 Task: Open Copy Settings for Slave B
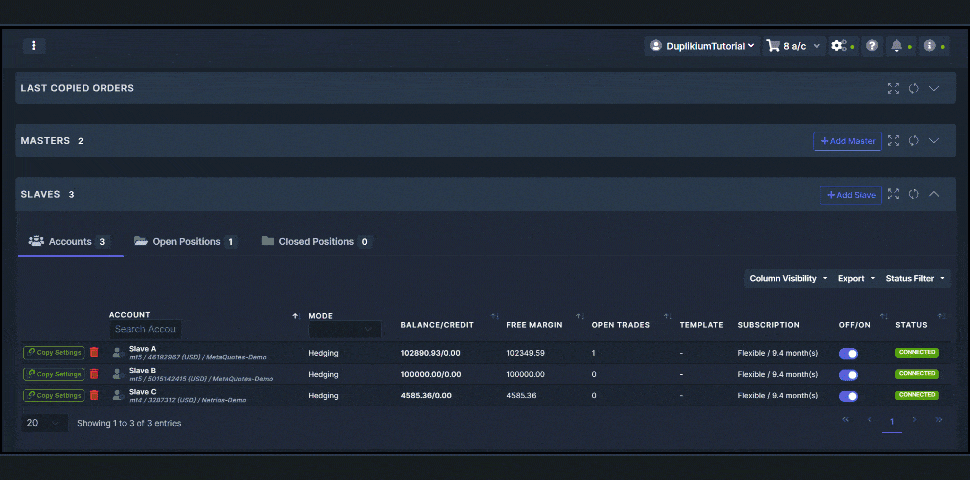54,374
